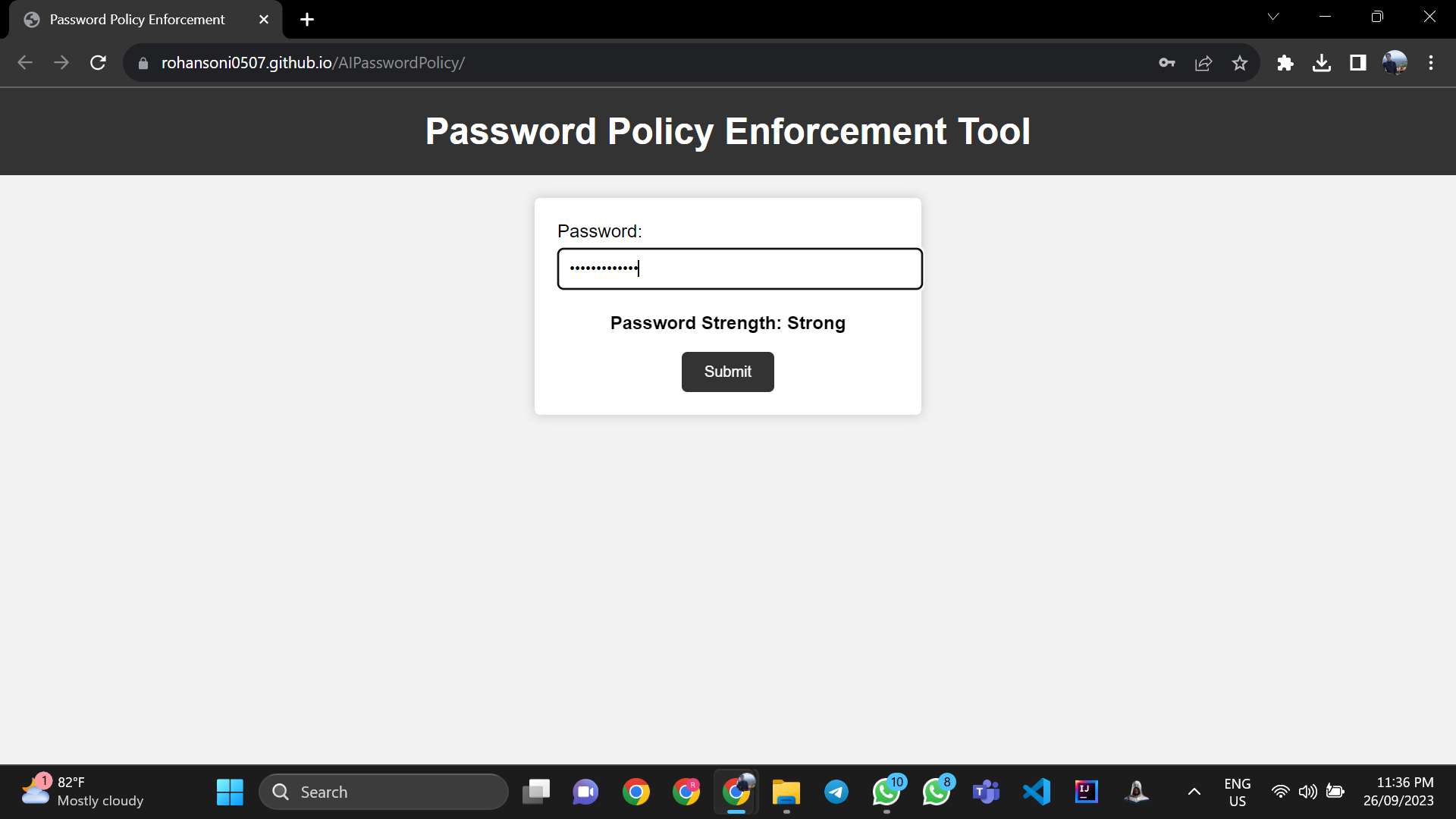Open the volume control in tray
The height and width of the screenshot is (819, 1456).
pos(1307,792)
